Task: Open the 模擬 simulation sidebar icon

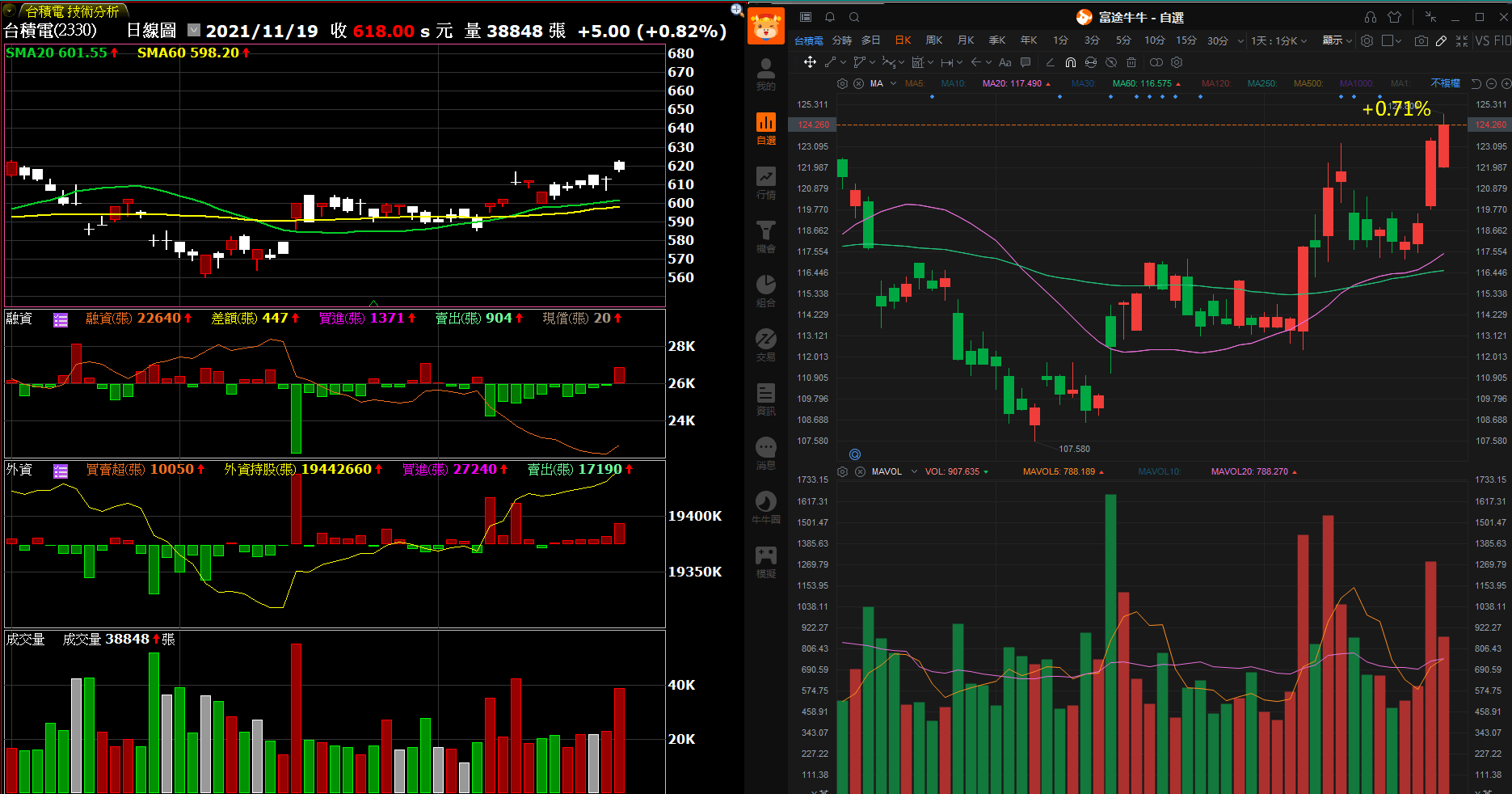Action: coord(765,562)
